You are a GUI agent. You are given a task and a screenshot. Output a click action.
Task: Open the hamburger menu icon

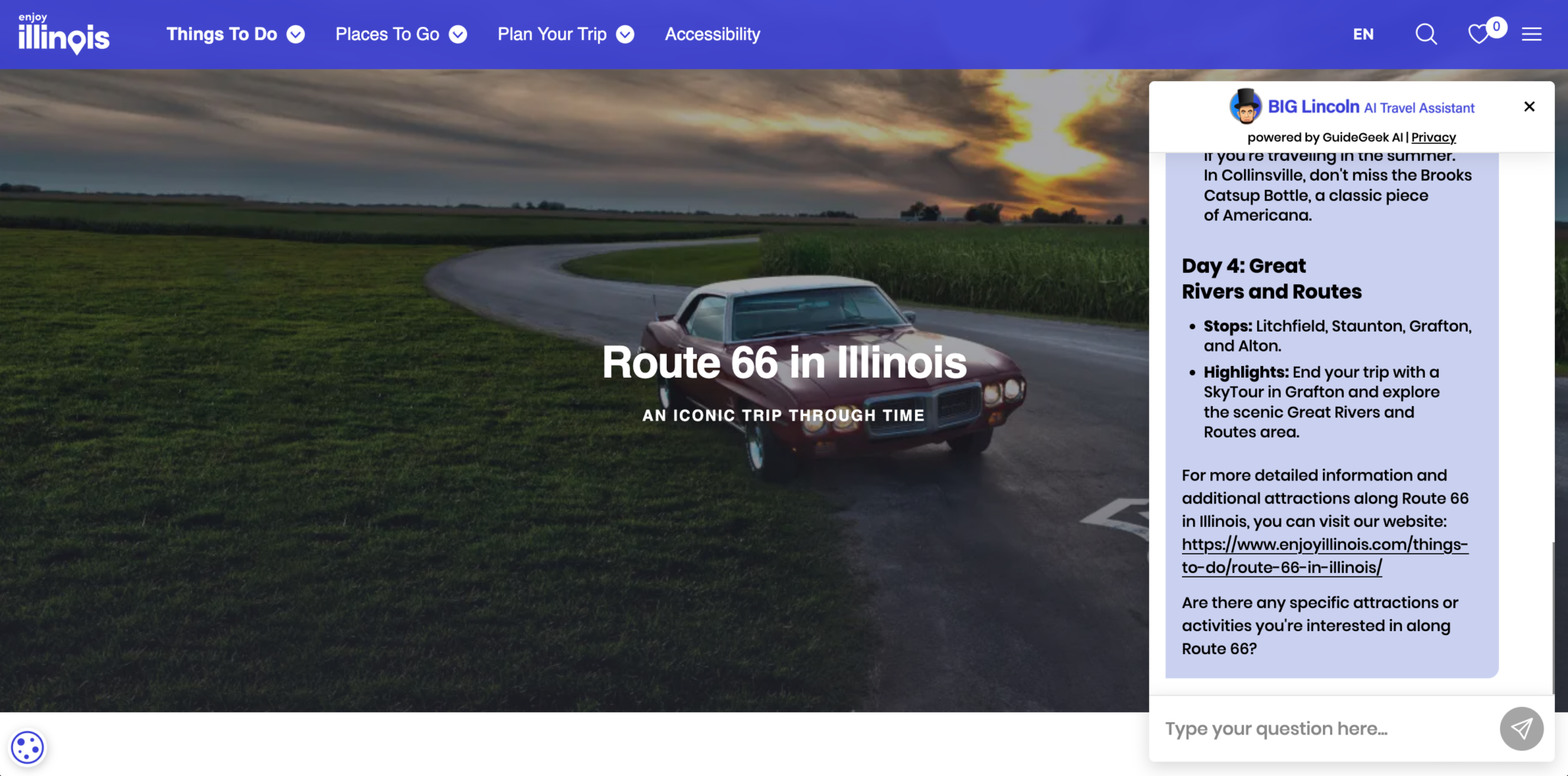click(1531, 34)
